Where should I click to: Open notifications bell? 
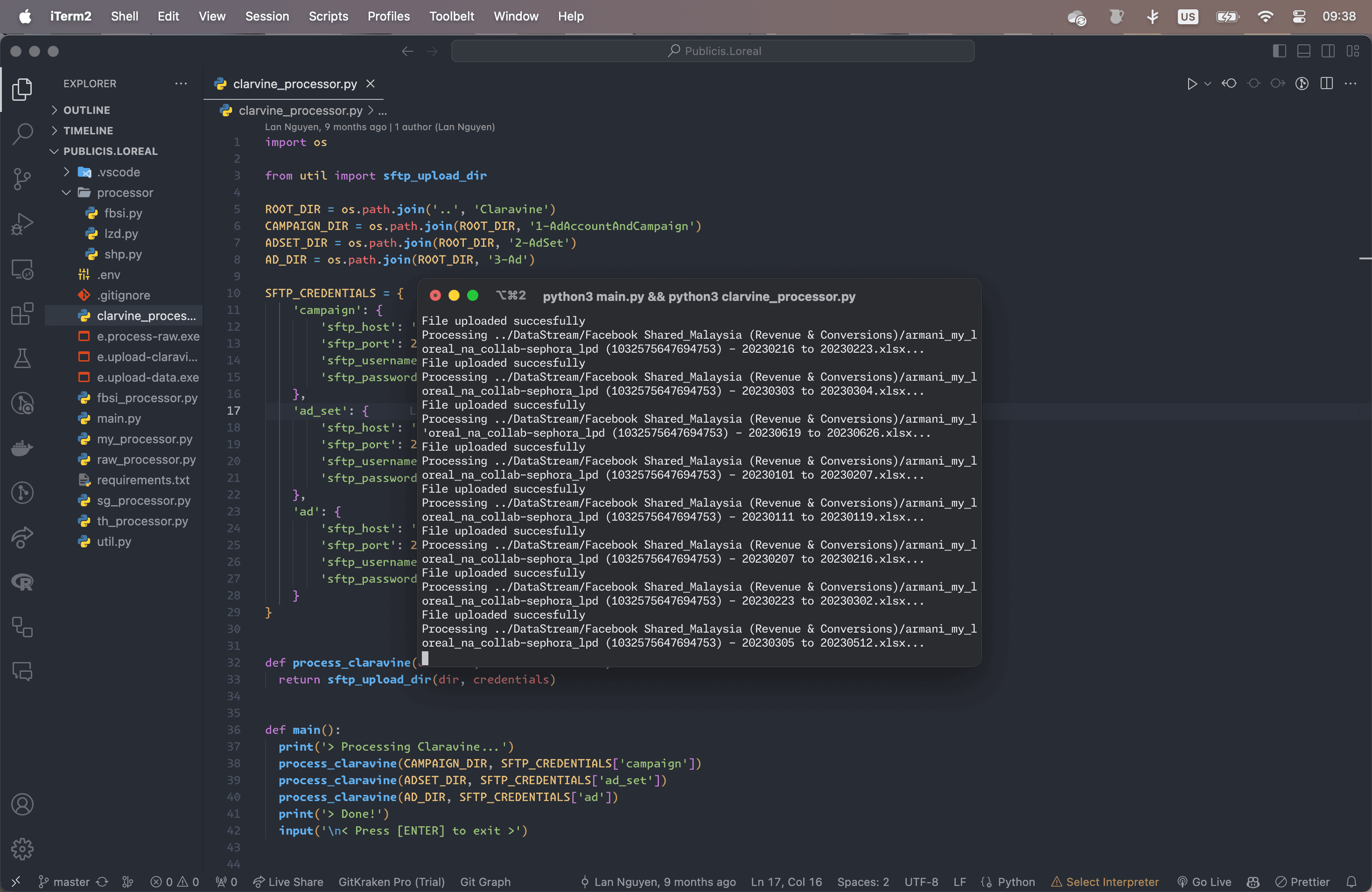[1351, 882]
